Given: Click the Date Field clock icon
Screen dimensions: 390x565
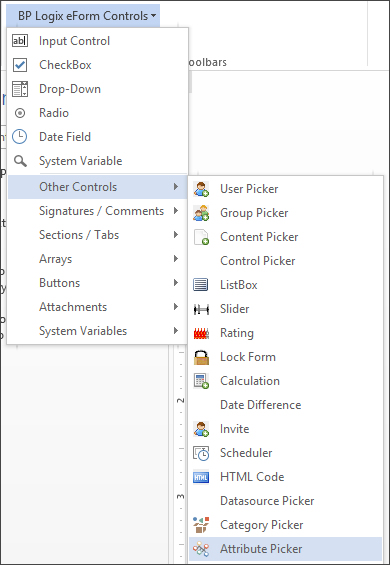Looking at the screenshot, I should (20, 137).
